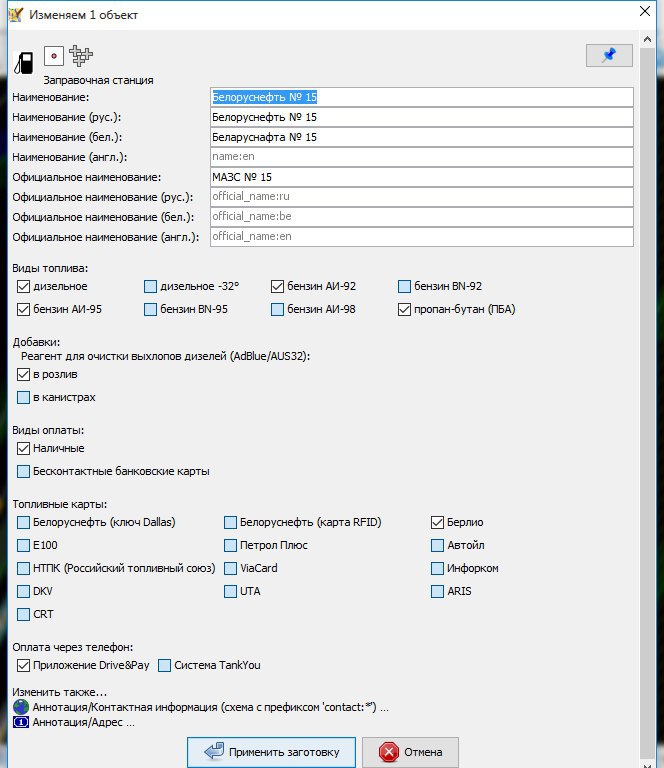Click the Наименование (бел.) input field
Viewport: 664px width, 768px height.
pos(422,137)
